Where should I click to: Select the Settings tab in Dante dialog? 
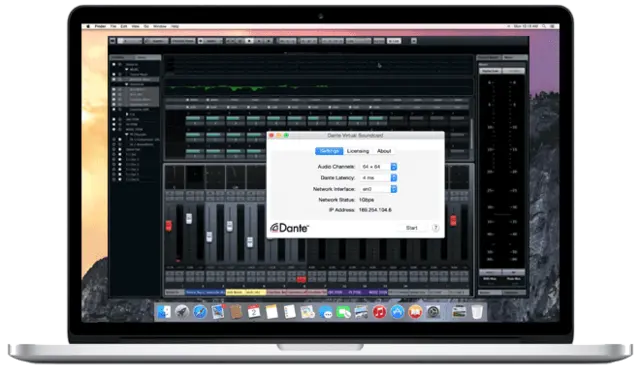[329, 151]
